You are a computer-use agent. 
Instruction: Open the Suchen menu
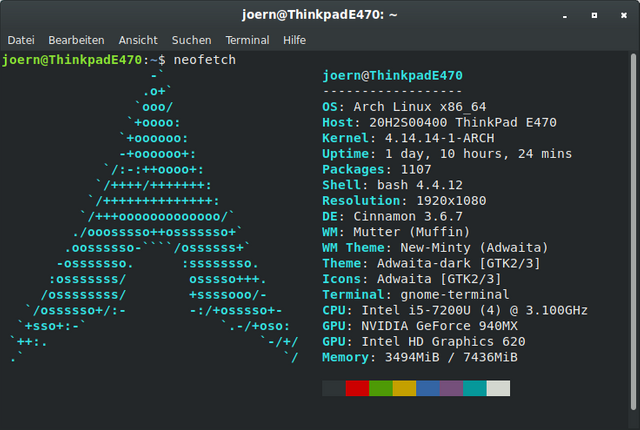tap(191, 40)
